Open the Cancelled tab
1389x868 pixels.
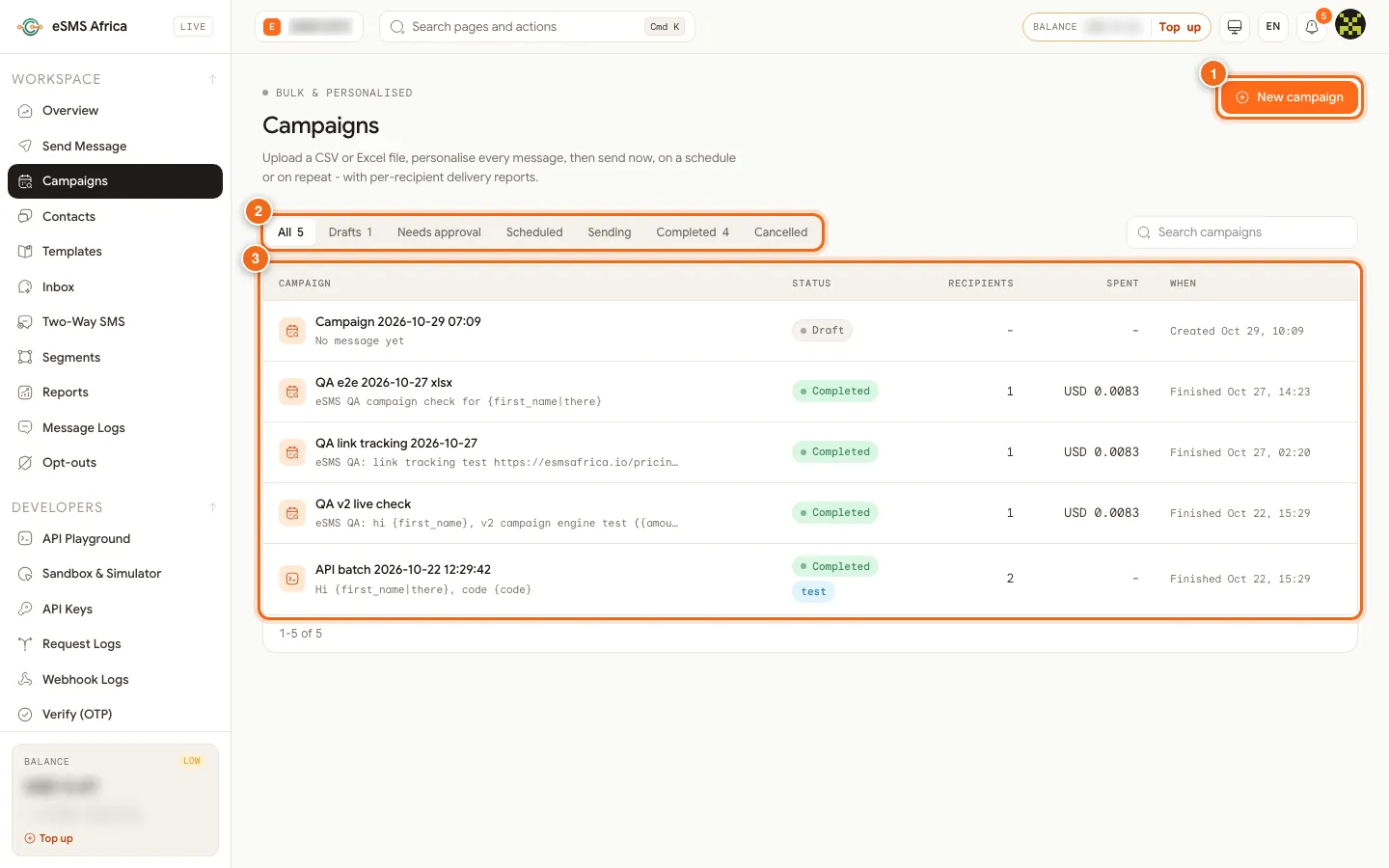[x=780, y=232]
